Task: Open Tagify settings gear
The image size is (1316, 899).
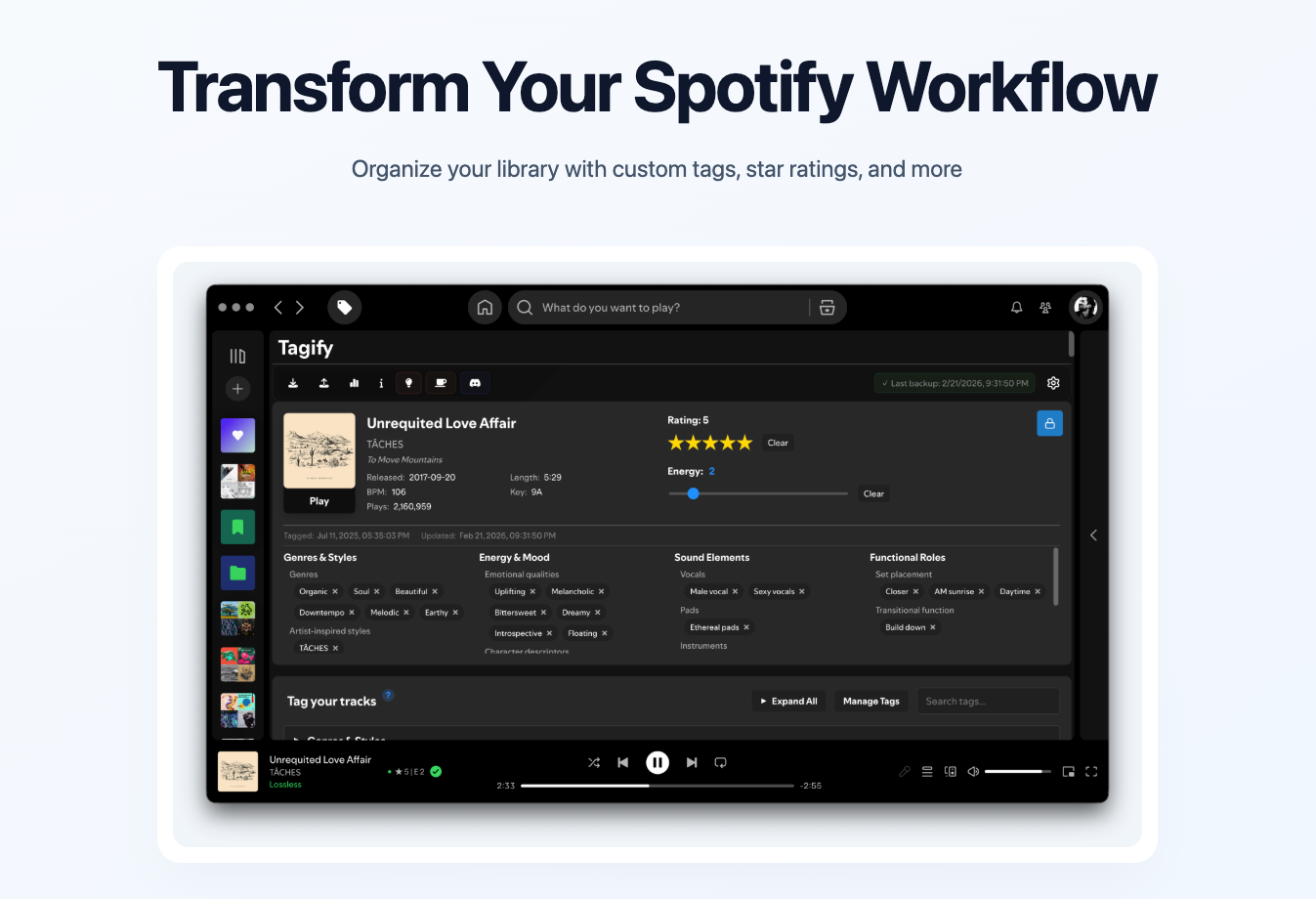Action: [1053, 383]
